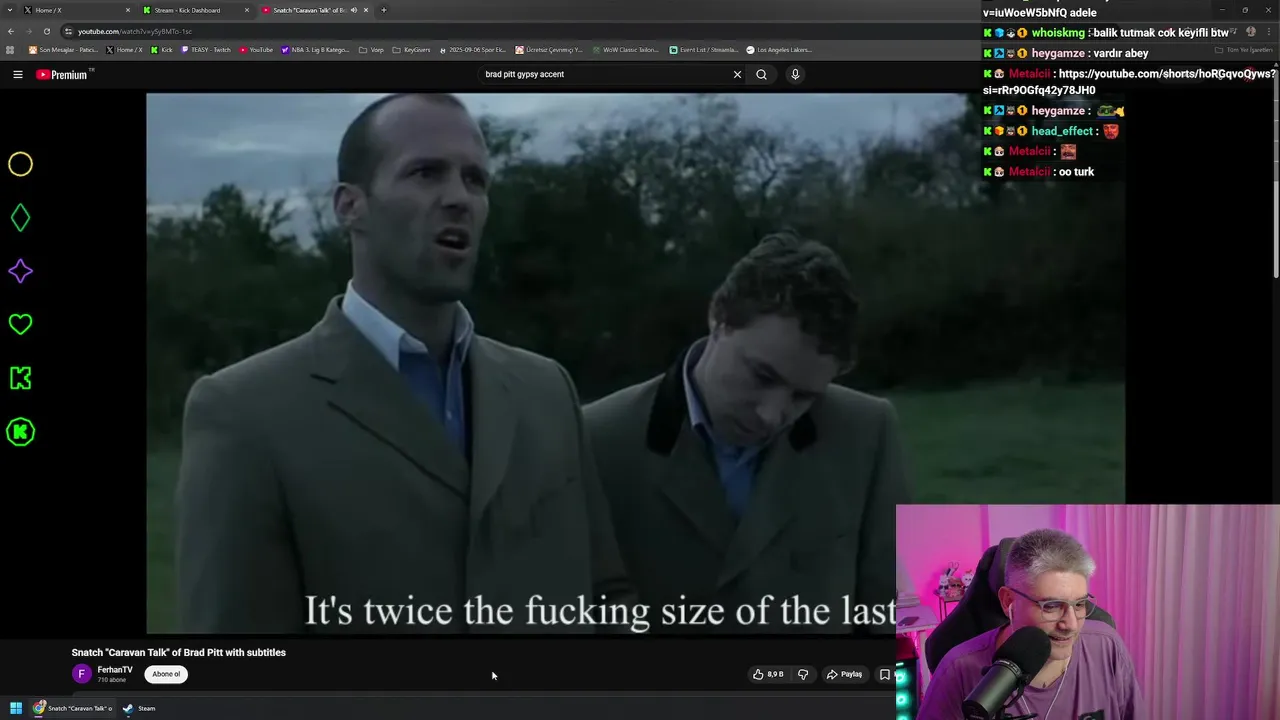Open the YouTube hamburger guide menu
Viewport: 1280px width, 720px height.
click(17, 74)
